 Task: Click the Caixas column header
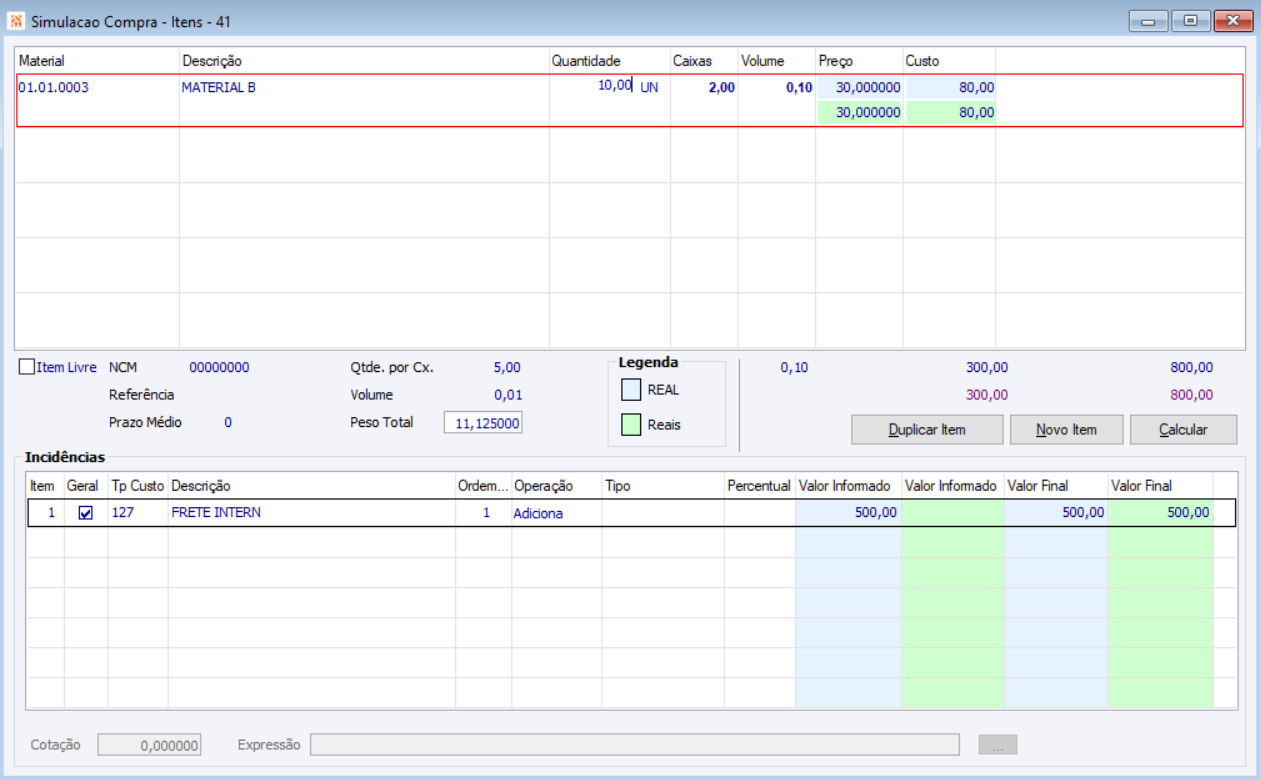pos(704,61)
